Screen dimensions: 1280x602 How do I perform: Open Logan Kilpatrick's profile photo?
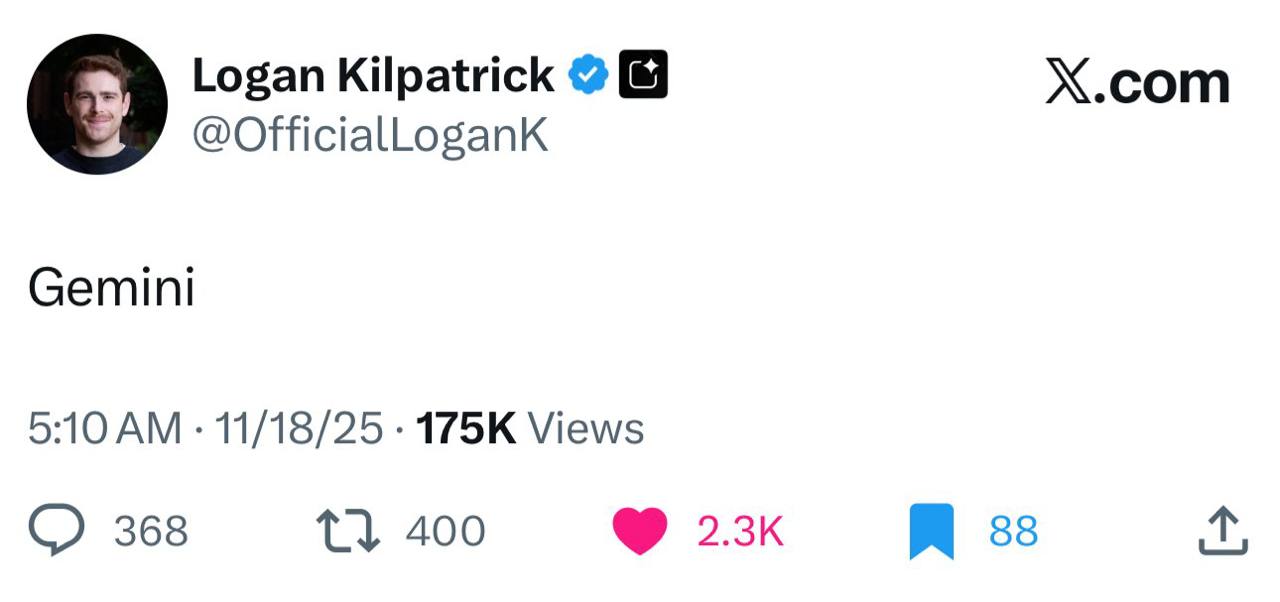(97, 104)
